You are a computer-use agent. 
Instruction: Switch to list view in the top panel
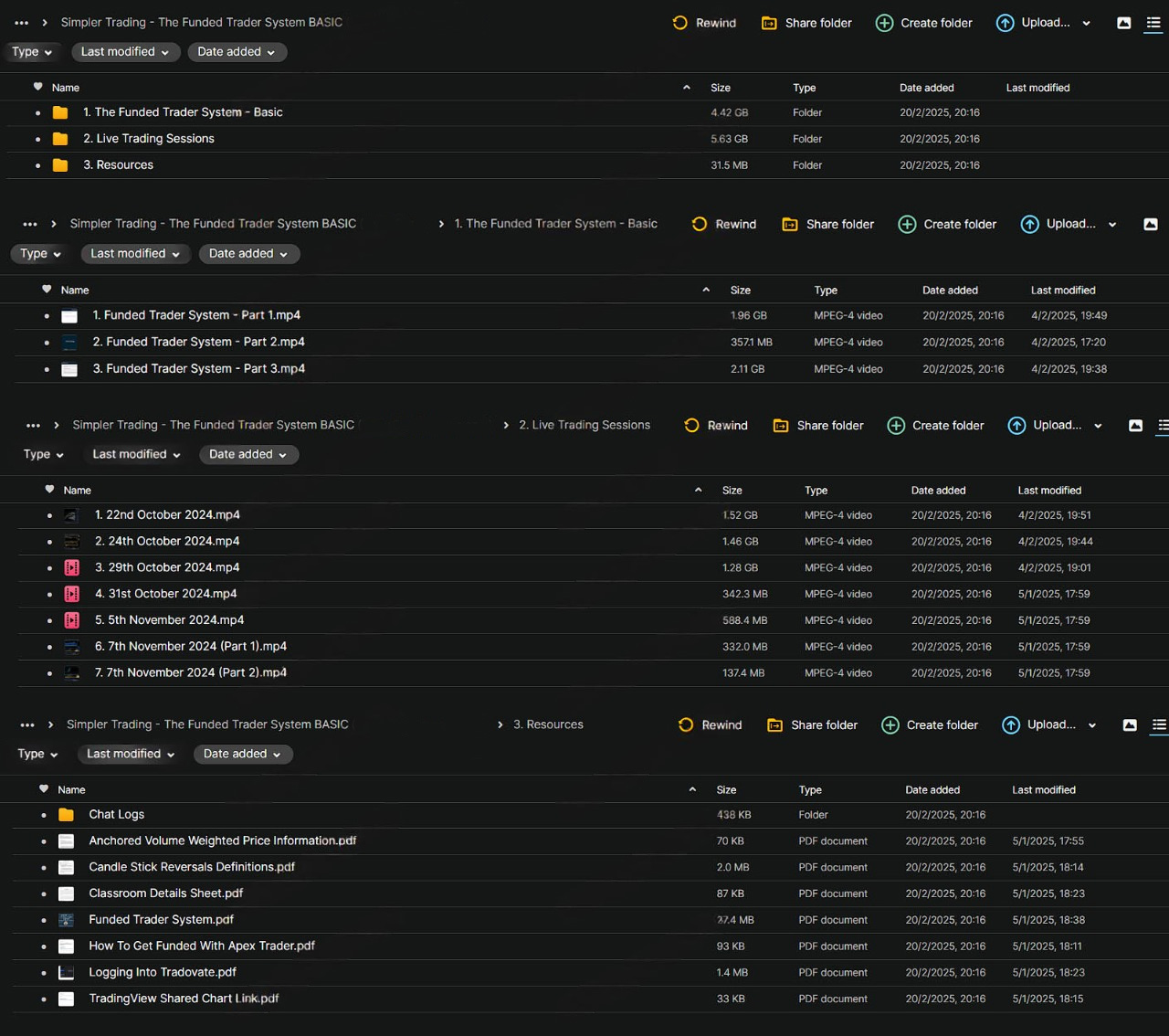[x=1153, y=24]
